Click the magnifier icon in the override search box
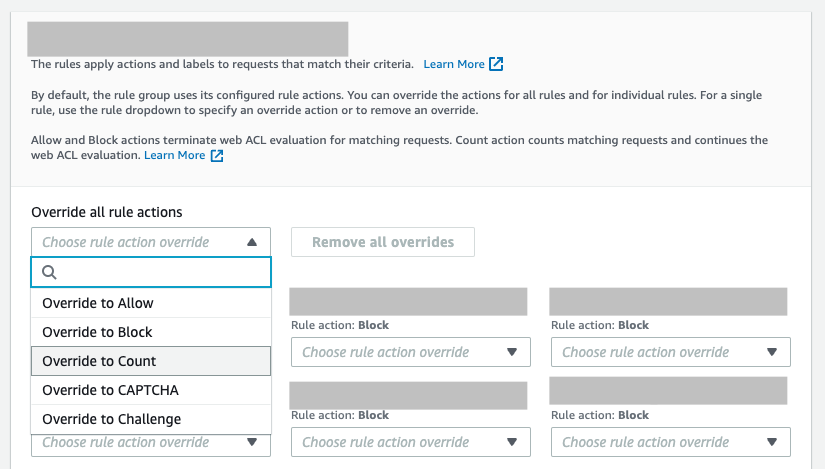This screenshot has width=825, height=469. click(49, 272)
